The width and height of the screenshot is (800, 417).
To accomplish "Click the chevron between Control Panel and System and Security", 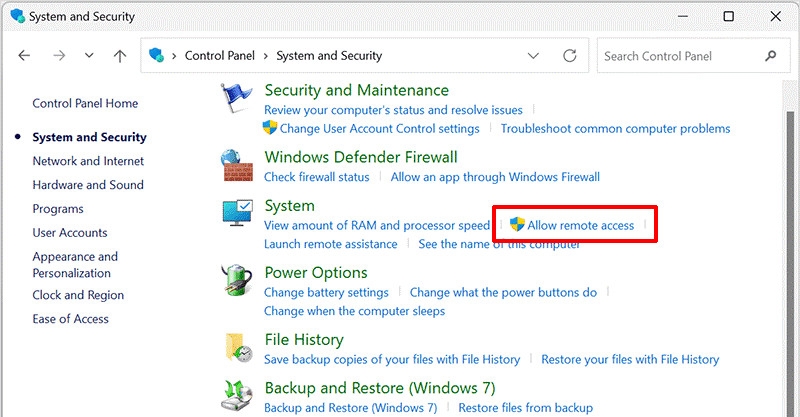I will pos(265,56).
